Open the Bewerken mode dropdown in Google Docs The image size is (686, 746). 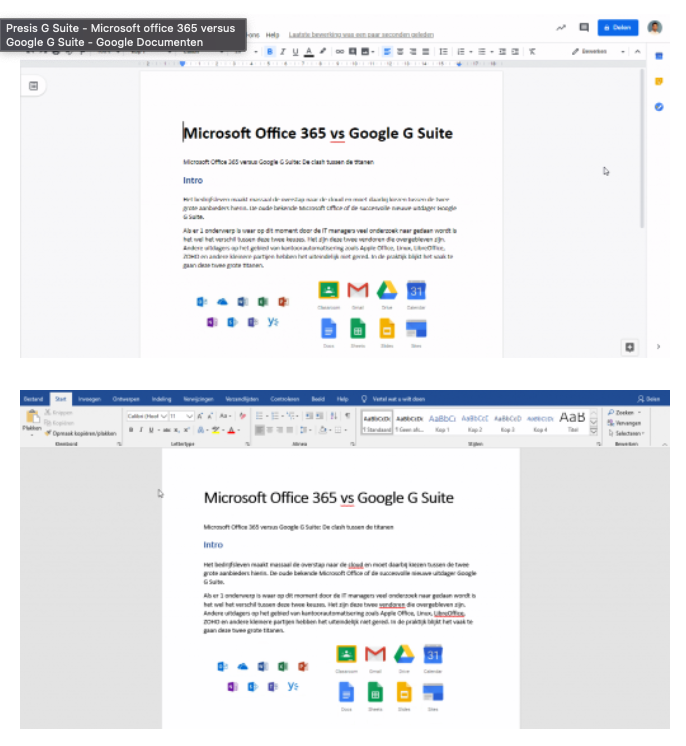click(x=598, y=51)
